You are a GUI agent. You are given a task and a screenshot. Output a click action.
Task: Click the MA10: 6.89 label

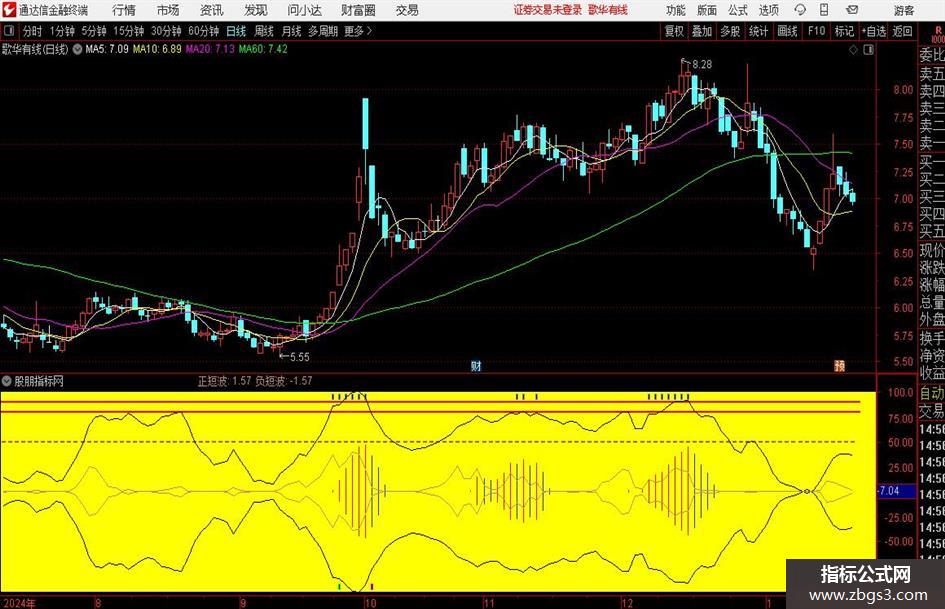[157, 49]
